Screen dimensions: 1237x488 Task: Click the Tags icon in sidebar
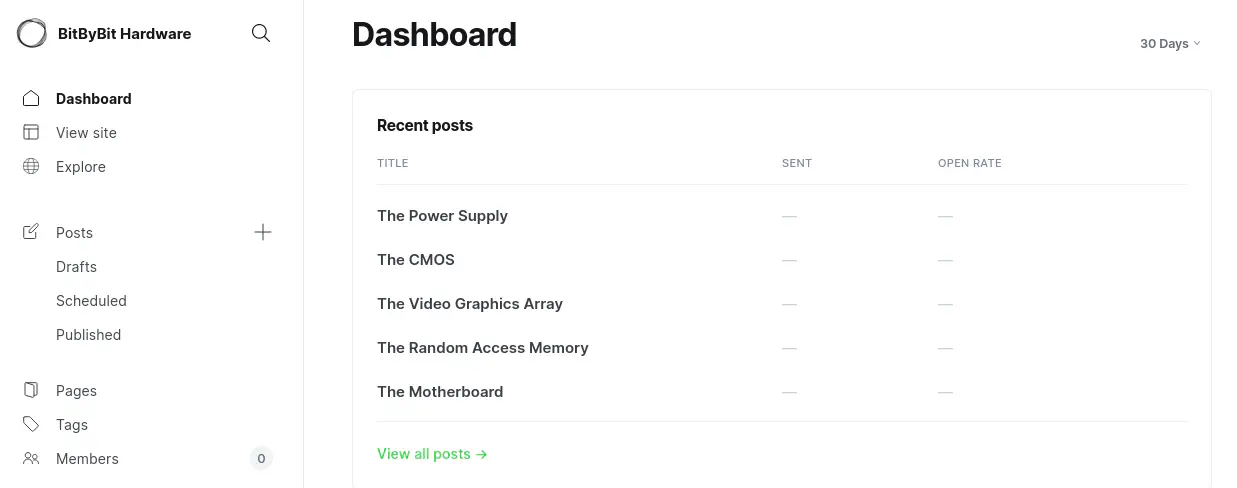(31, 425)
